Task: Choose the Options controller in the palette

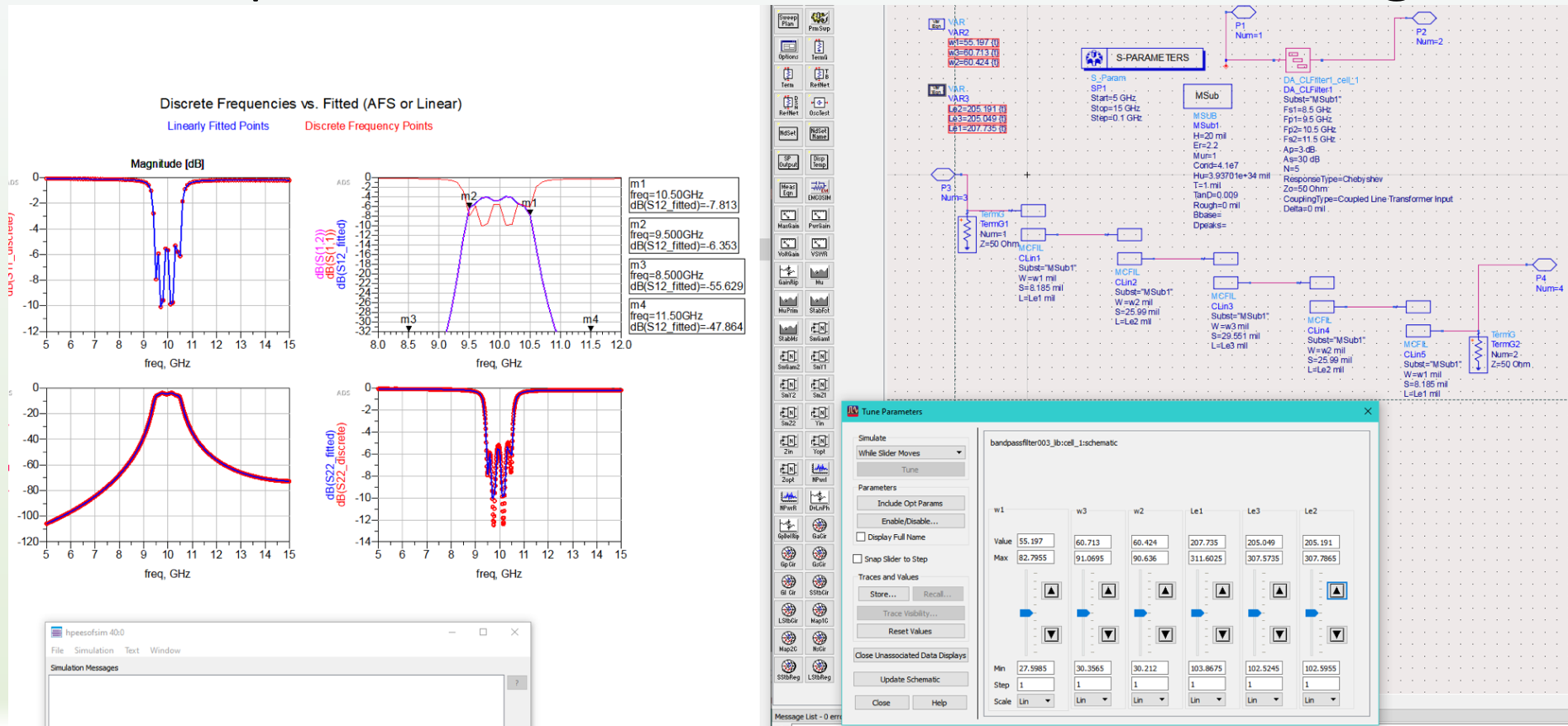Action: pos(788,50)
